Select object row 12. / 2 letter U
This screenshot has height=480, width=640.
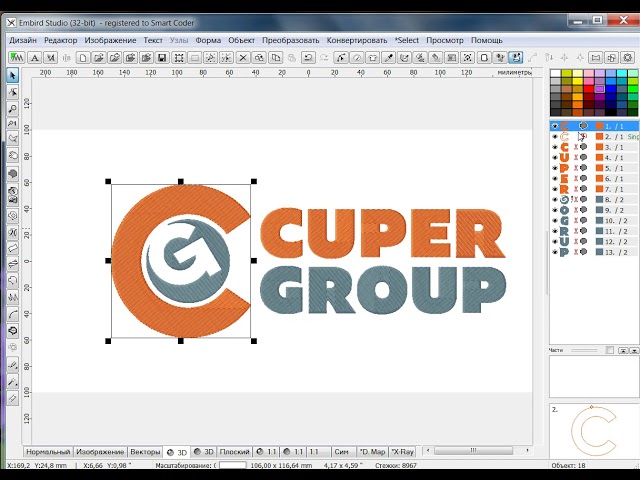click(594, 242)
